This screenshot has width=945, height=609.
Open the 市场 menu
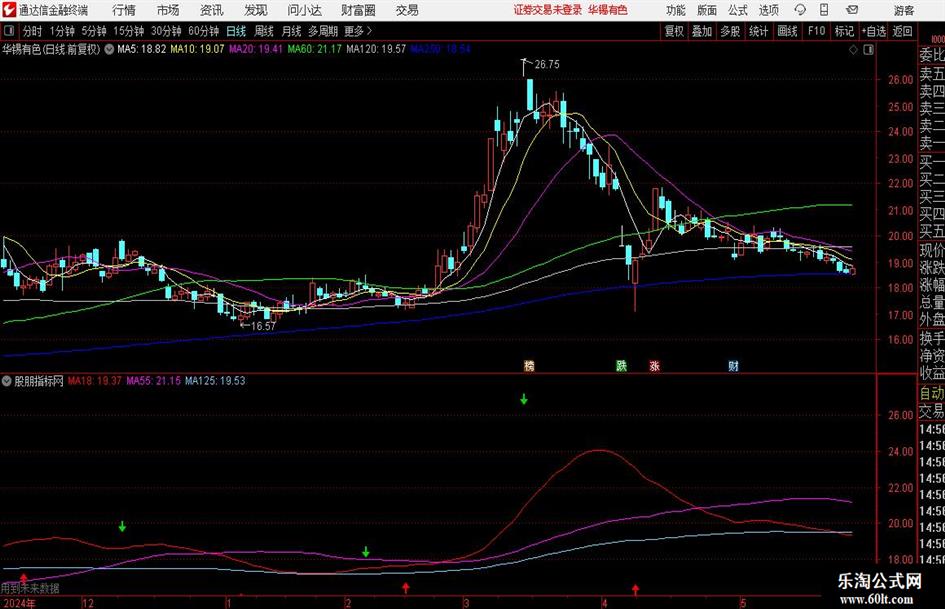click(x=168, y=10)
